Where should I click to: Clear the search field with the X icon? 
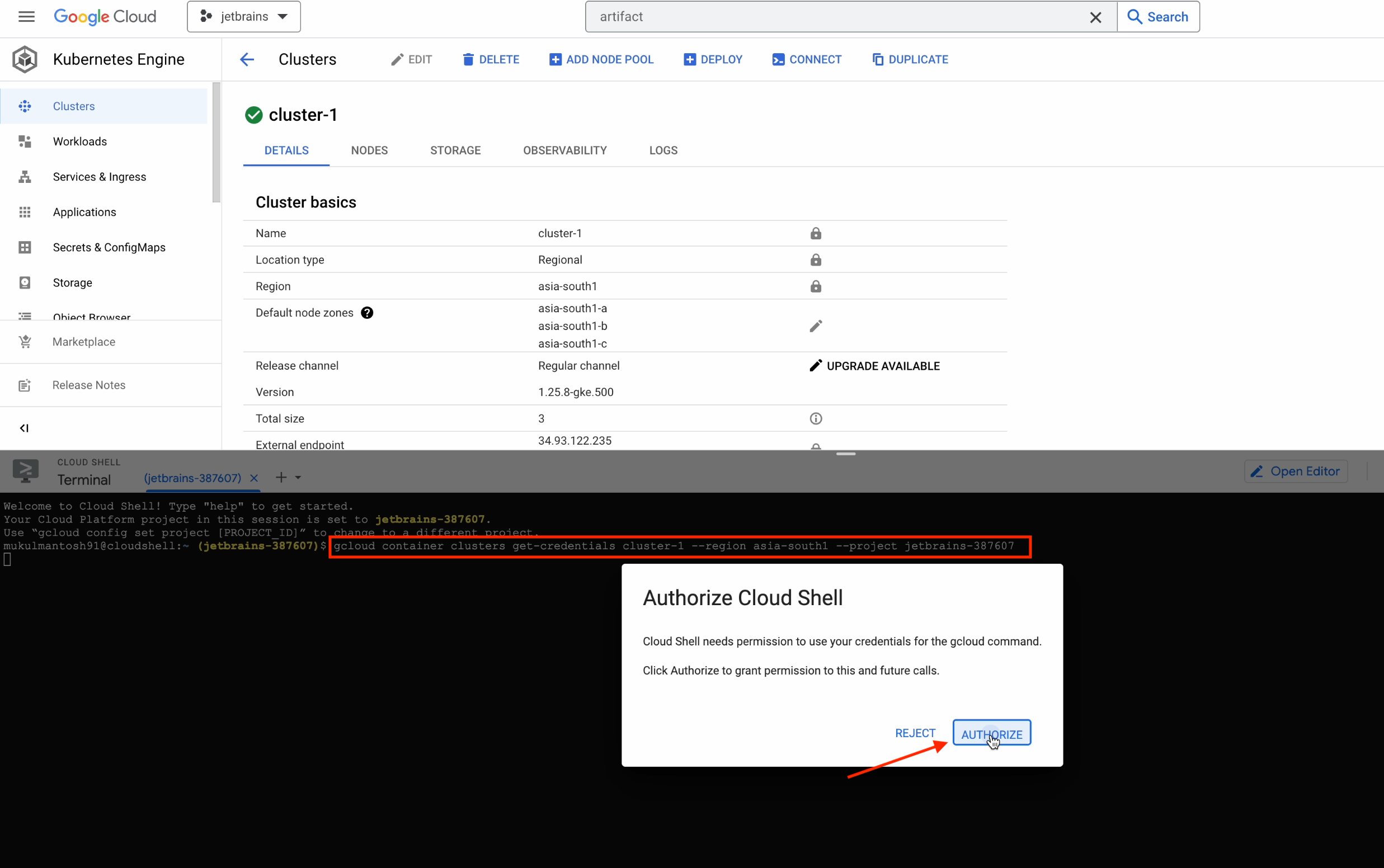1095,17
